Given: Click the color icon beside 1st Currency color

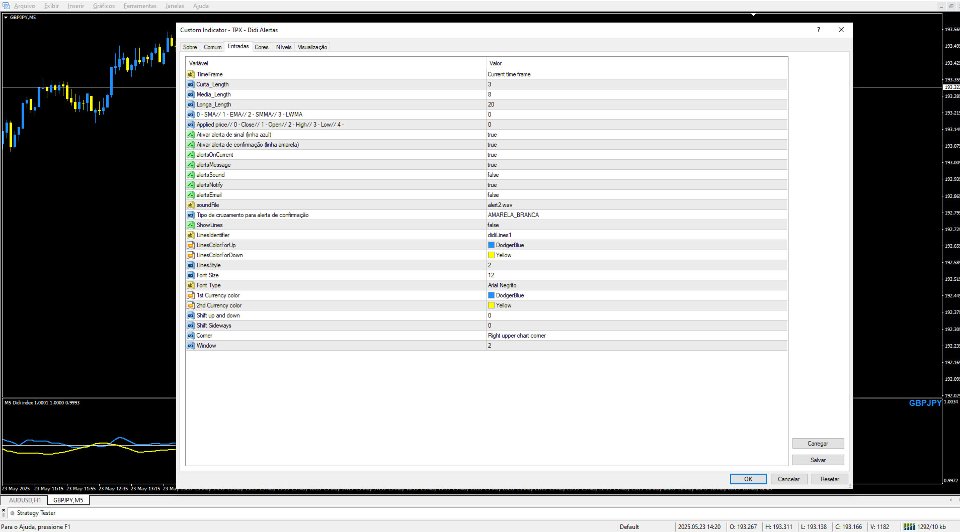Looking at the screenshot, I should click(x=191, y=295).
